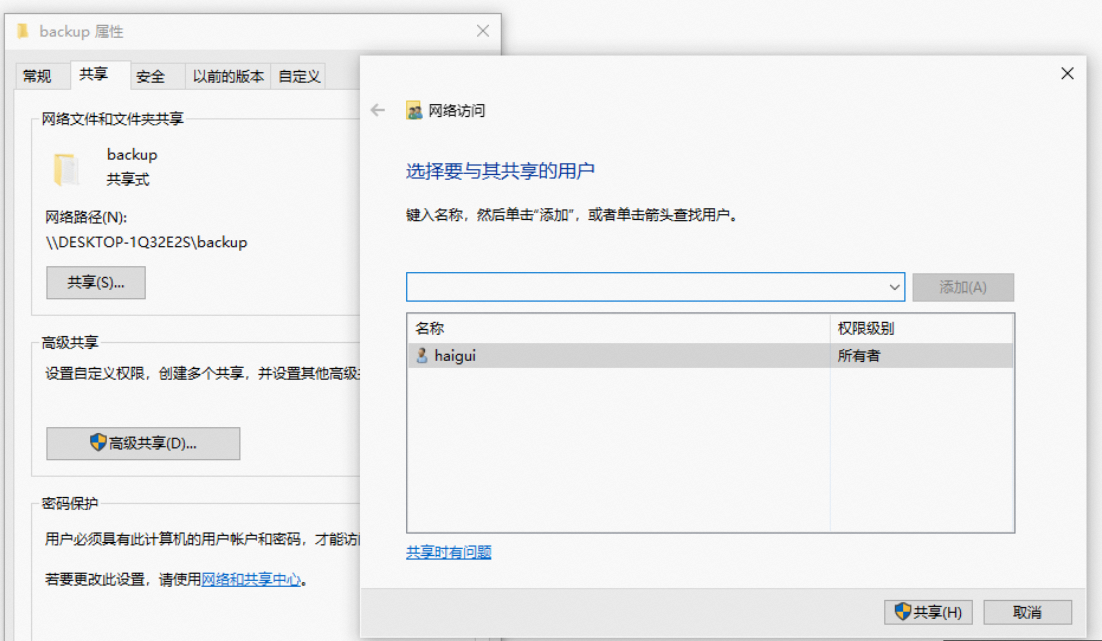Screen dimensions: 1102x641
Task: Sort by the 名称 column header
Action: tap(430, 328)
